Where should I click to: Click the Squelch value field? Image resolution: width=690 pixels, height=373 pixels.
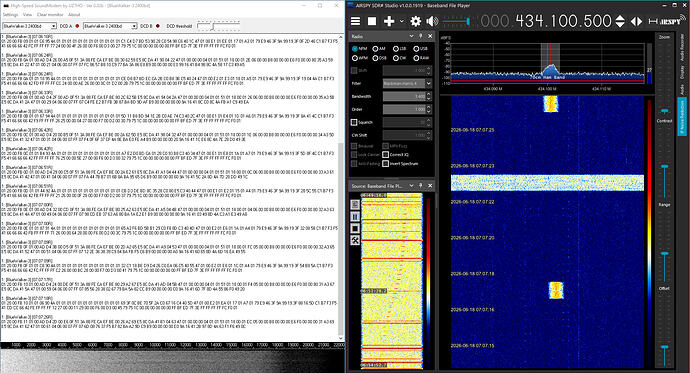point(407,122)
